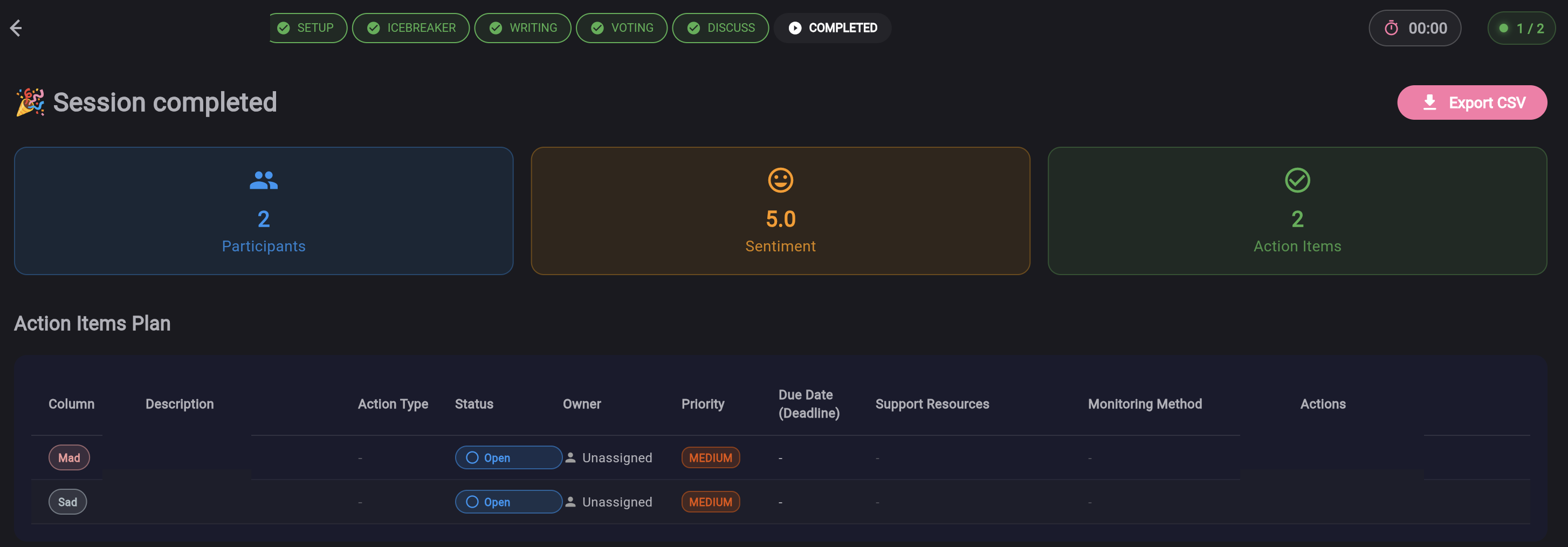Open the MEDIUM priority dropdown in Mad row

click(710, 457)
